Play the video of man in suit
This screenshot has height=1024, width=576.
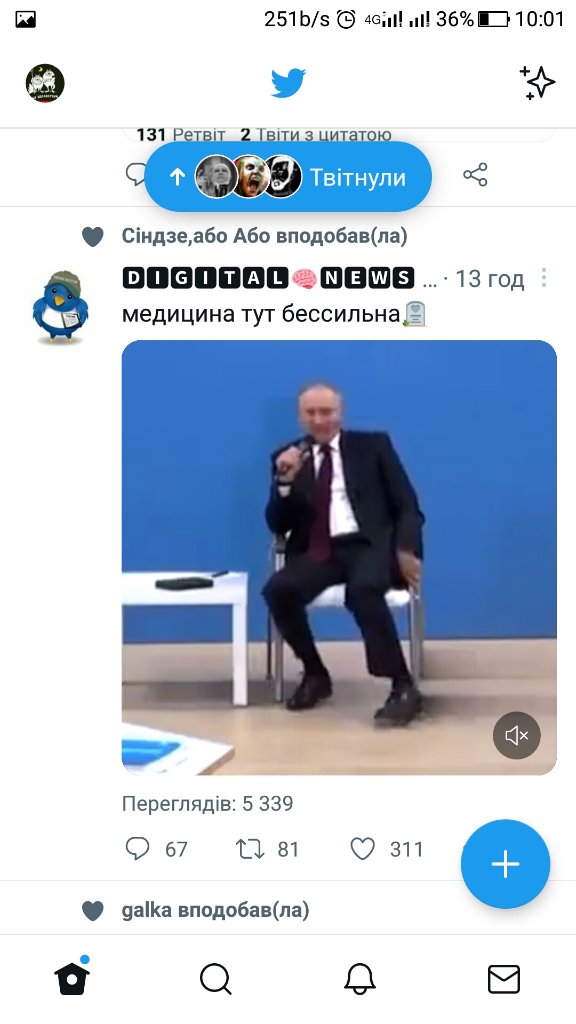coord(339,557)
